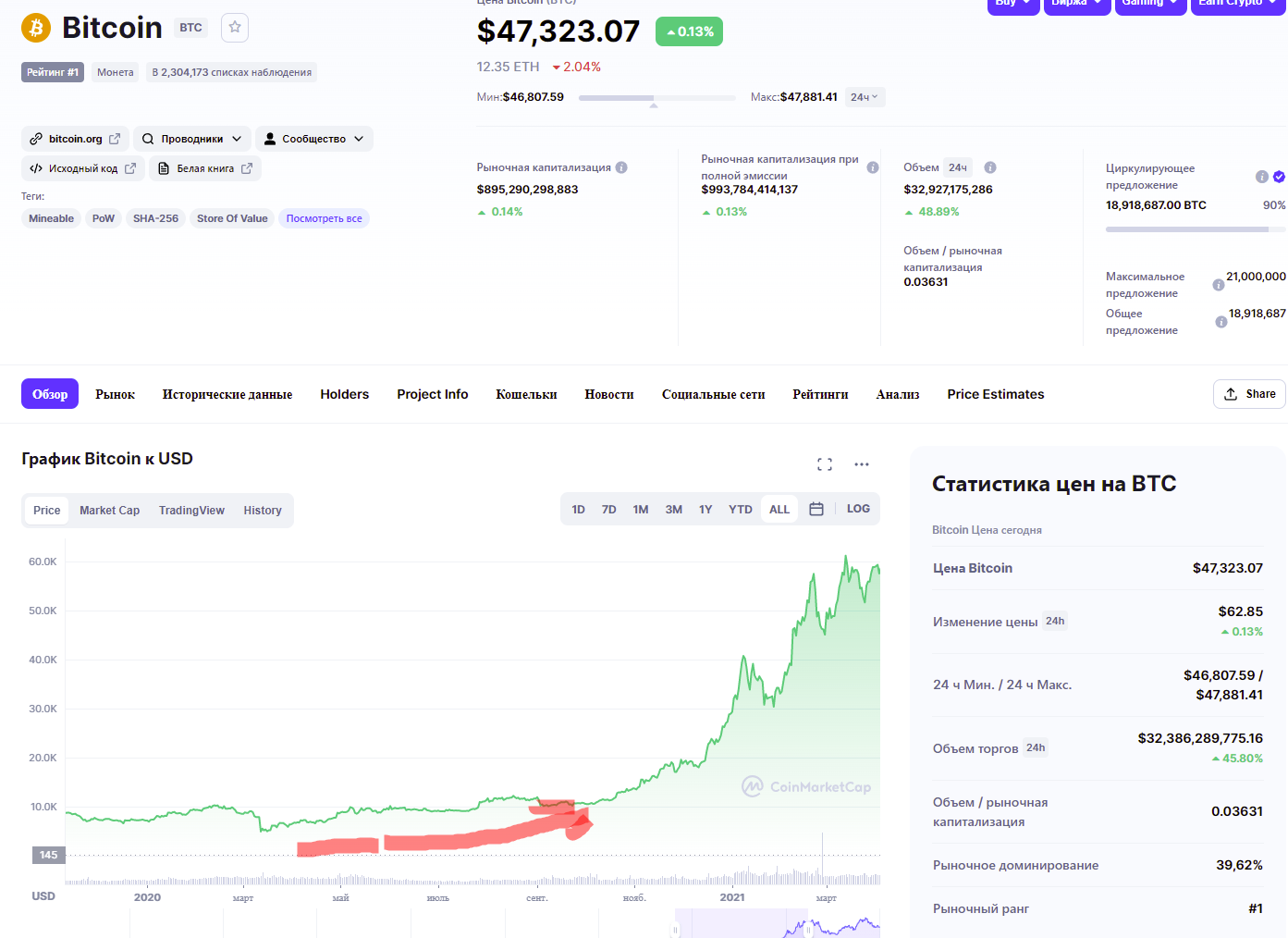This screenshot has width=1288, height=938.
Task: Click the info icon beside max supply
Action: pos(1219,285)
